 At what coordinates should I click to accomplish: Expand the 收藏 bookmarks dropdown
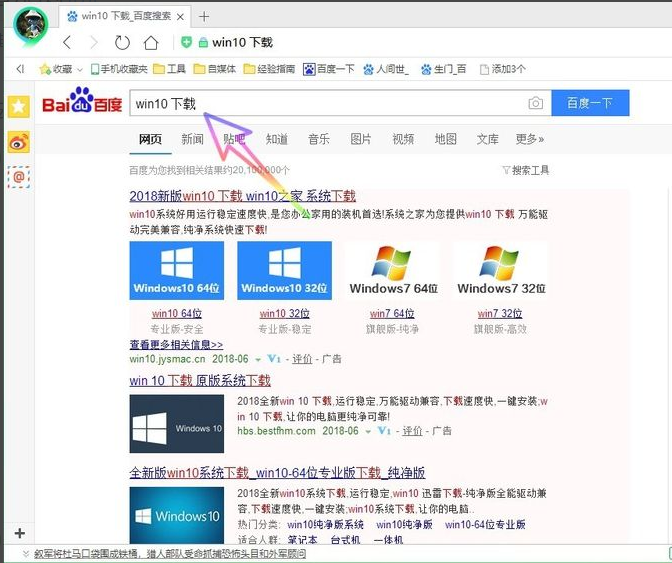(x=79, y=69)
